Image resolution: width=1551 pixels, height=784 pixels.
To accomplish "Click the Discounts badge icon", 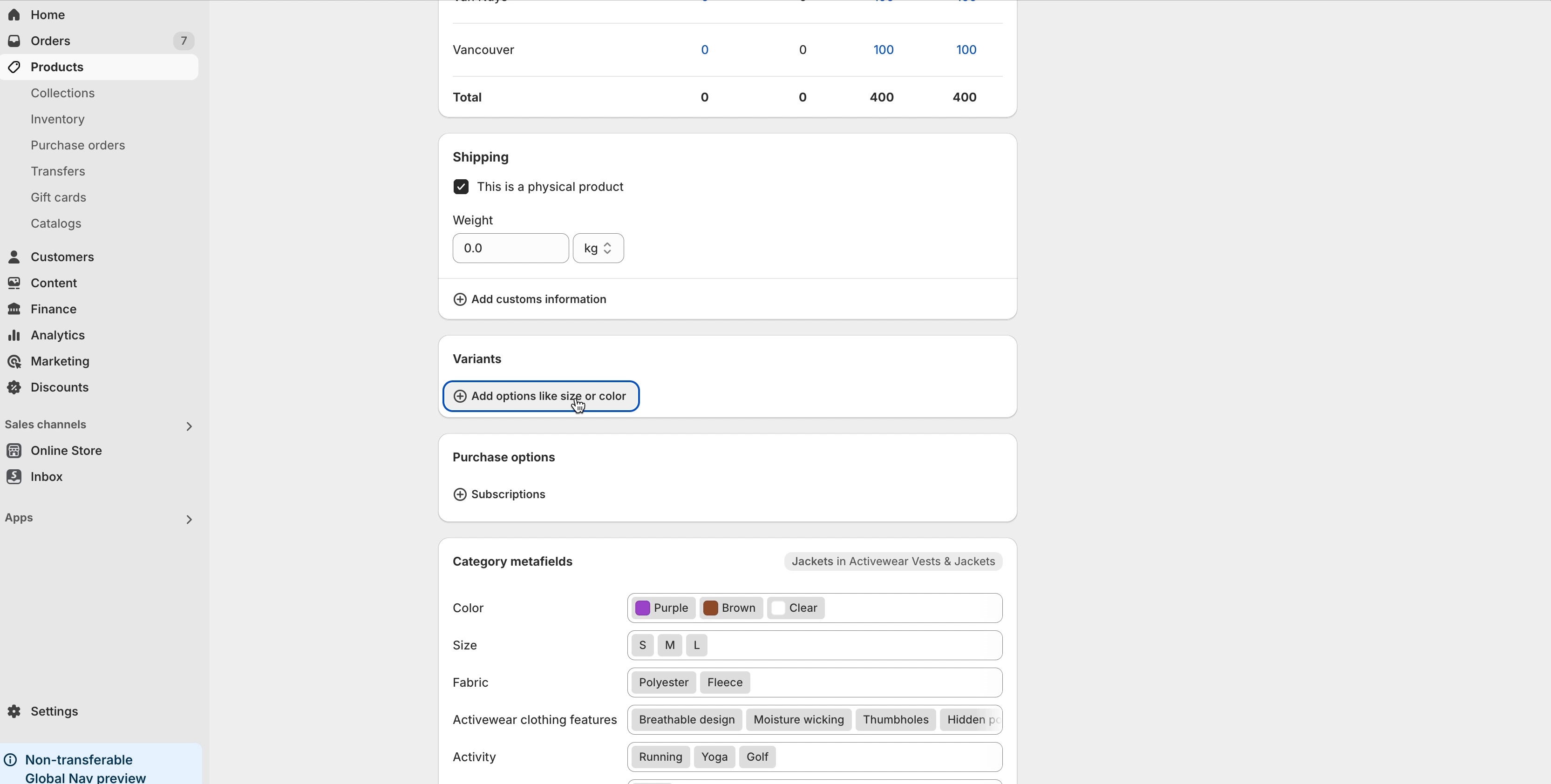I will click(14, 387).
